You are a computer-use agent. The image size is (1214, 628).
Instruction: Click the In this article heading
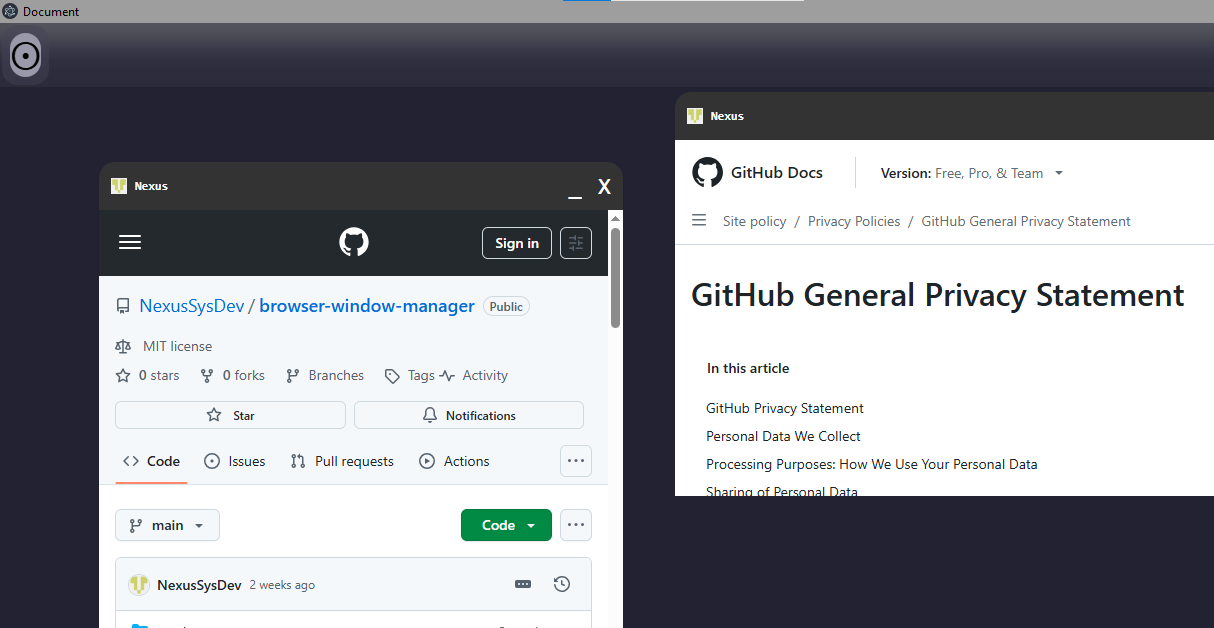(x=748, y=368)
